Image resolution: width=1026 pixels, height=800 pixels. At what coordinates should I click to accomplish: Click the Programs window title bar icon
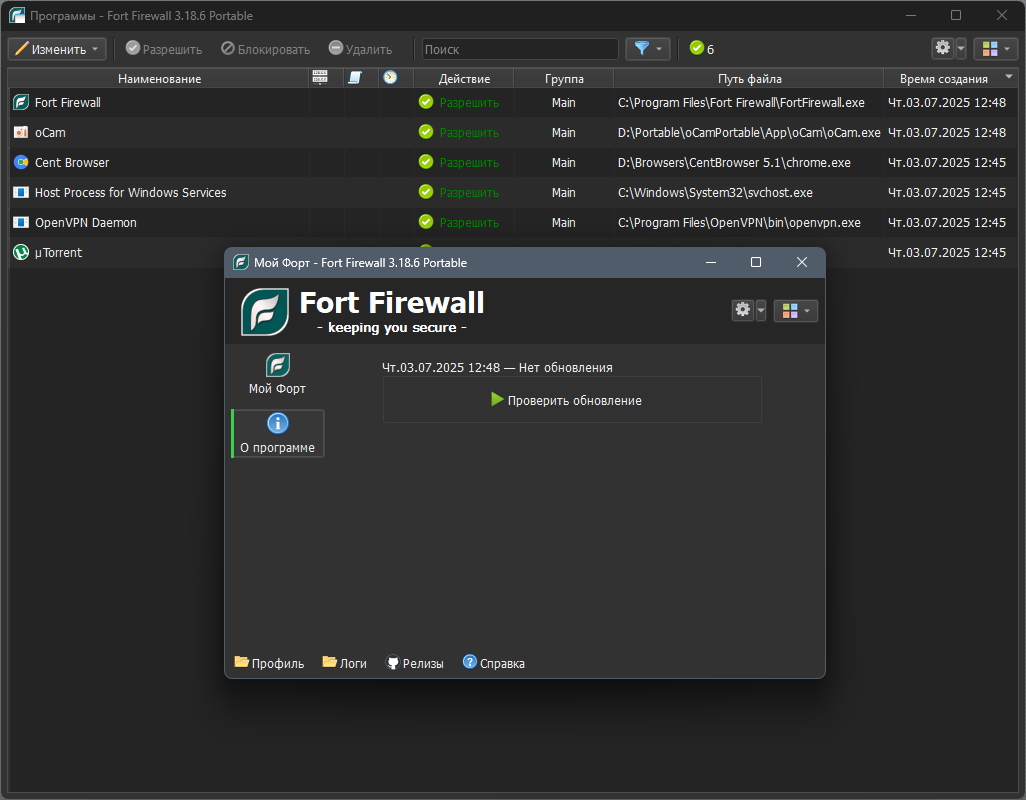pos(17,15)
